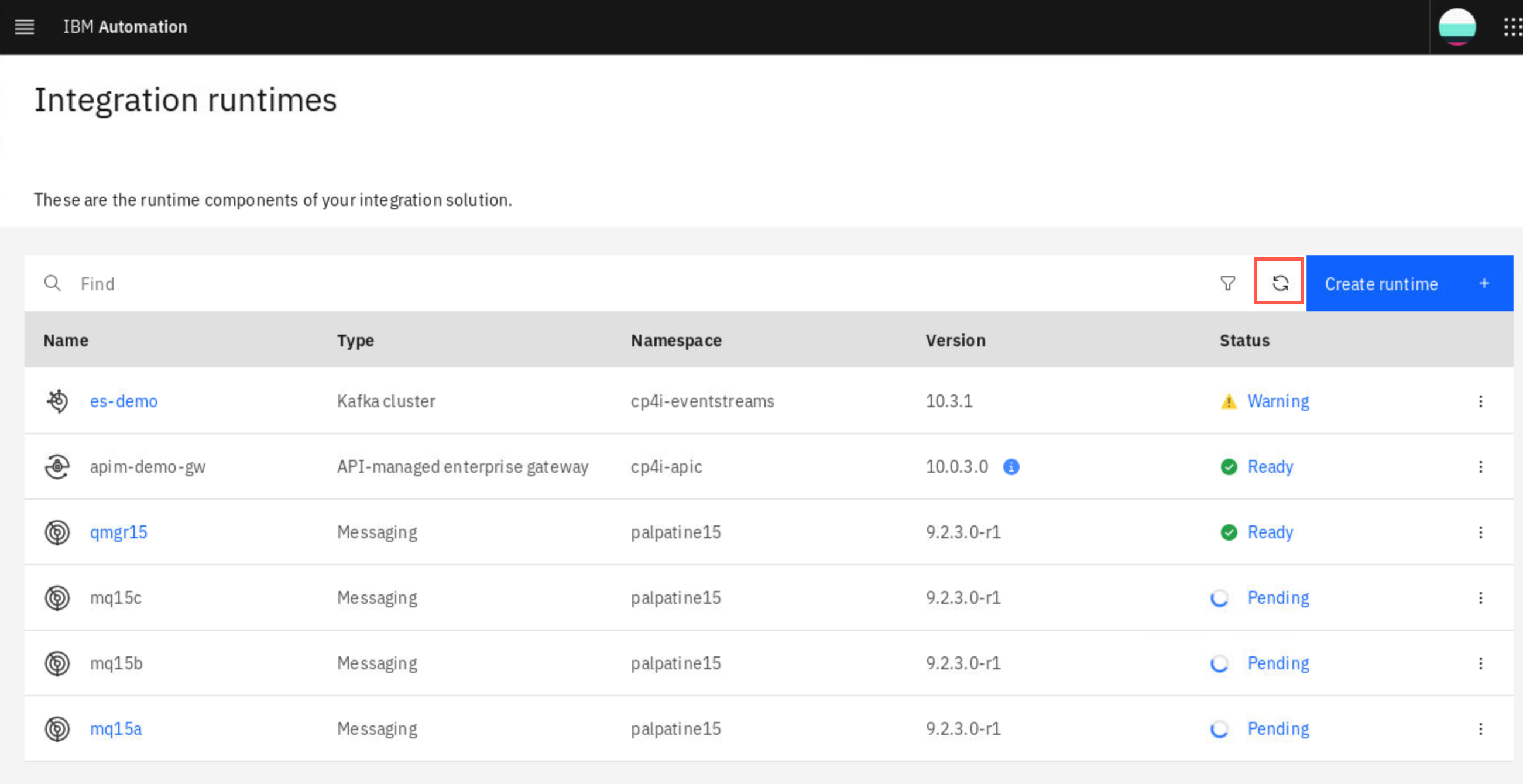Image resolution: width=1523 pixels, height=784 pixels.
Task: Click the Ready status link for qmgr15
Action: 1271,532
